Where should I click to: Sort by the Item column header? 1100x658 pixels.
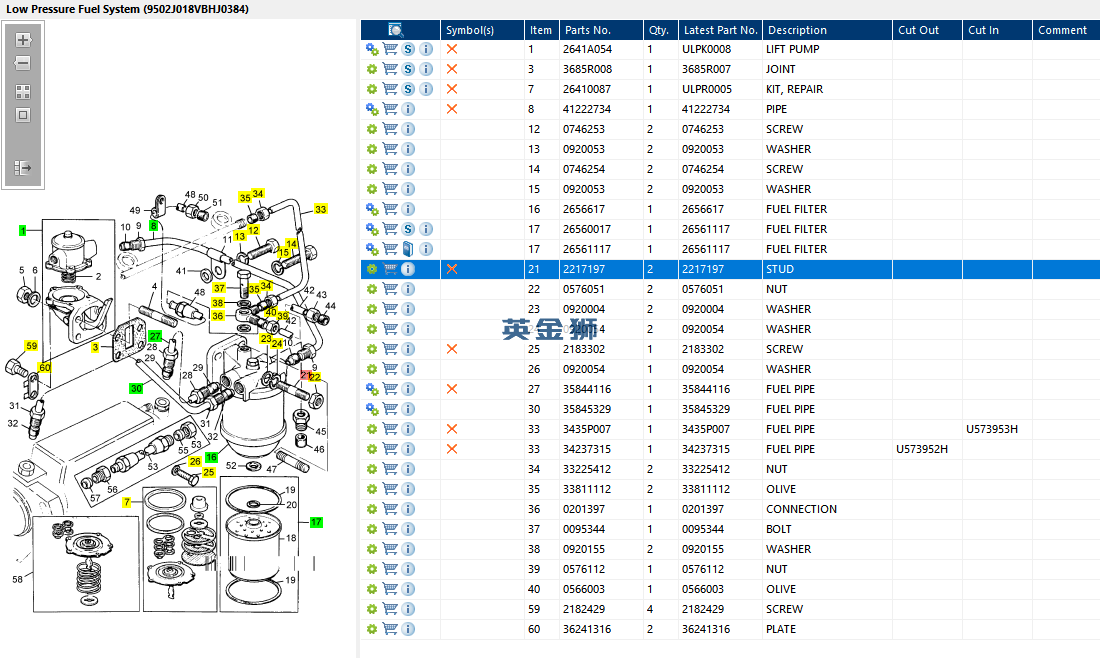540,30
